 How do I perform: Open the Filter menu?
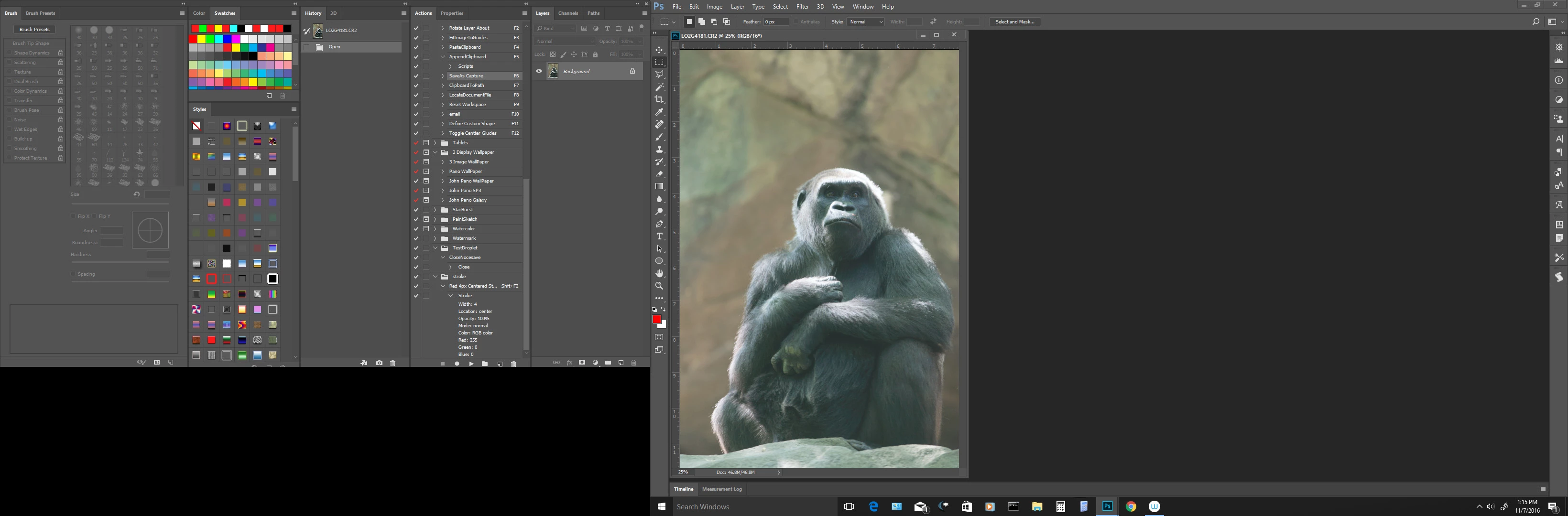click(802, 7)
